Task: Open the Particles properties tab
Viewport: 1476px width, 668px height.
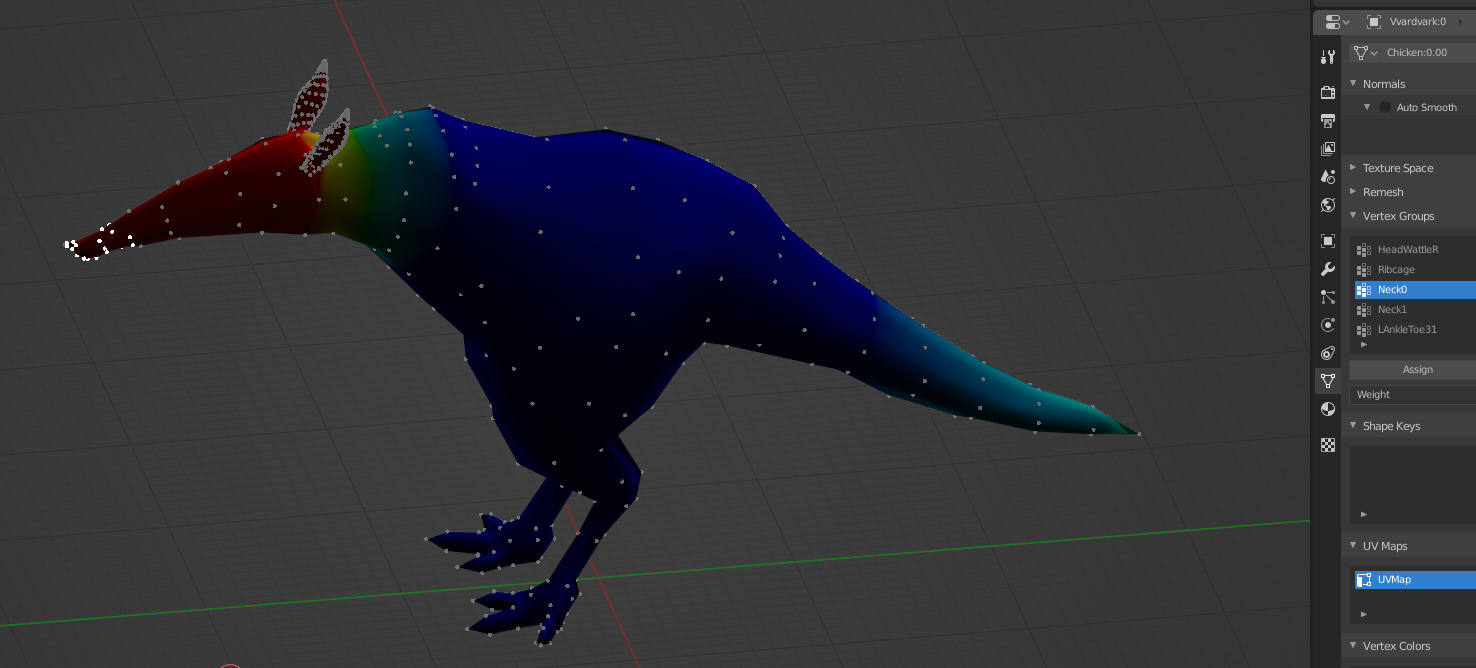Action: point(1328,297)
